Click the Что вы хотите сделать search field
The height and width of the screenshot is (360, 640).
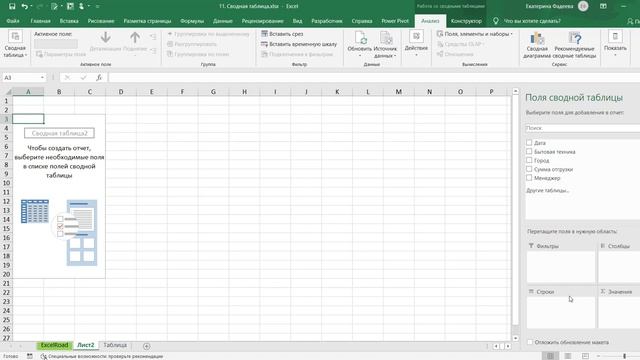click(532, 21)
